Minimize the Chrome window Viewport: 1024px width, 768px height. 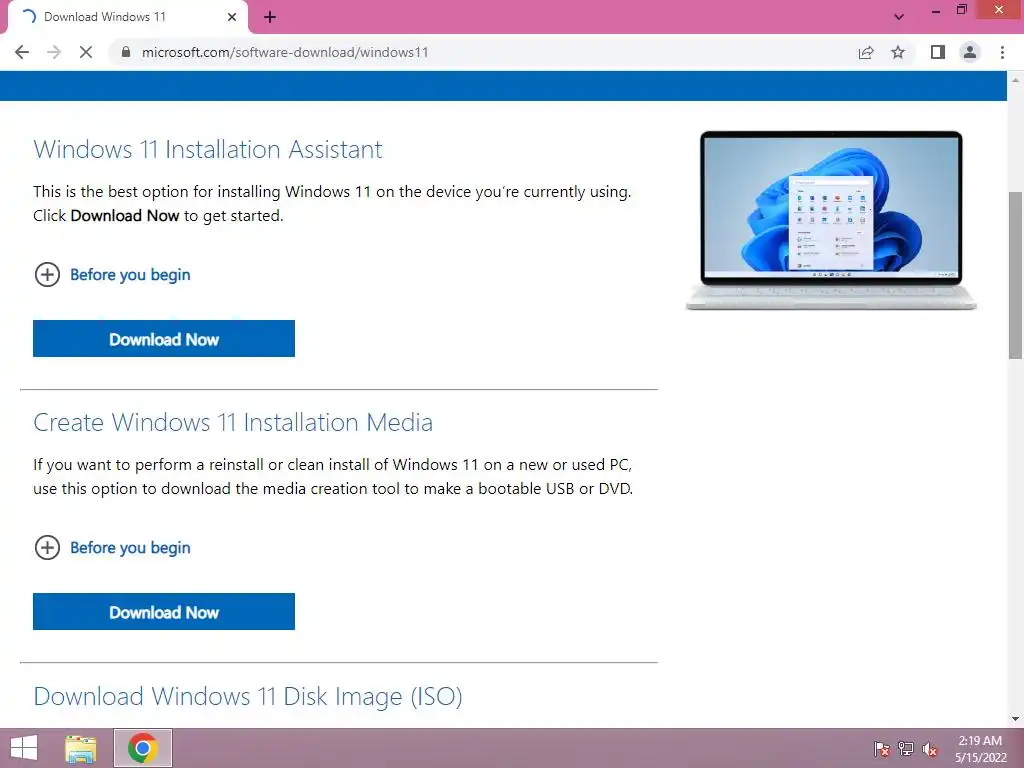[936, 10]
